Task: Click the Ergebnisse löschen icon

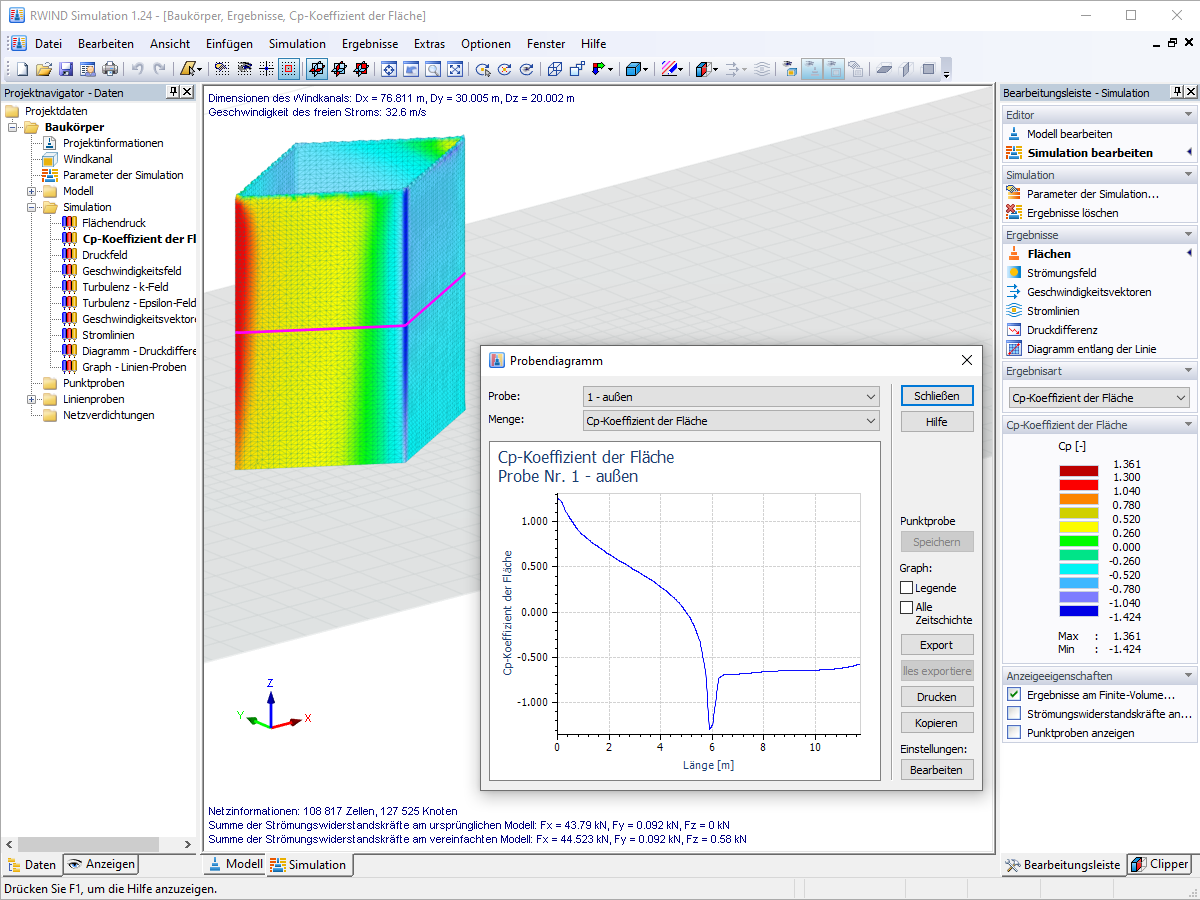Action: point(1014,213)
